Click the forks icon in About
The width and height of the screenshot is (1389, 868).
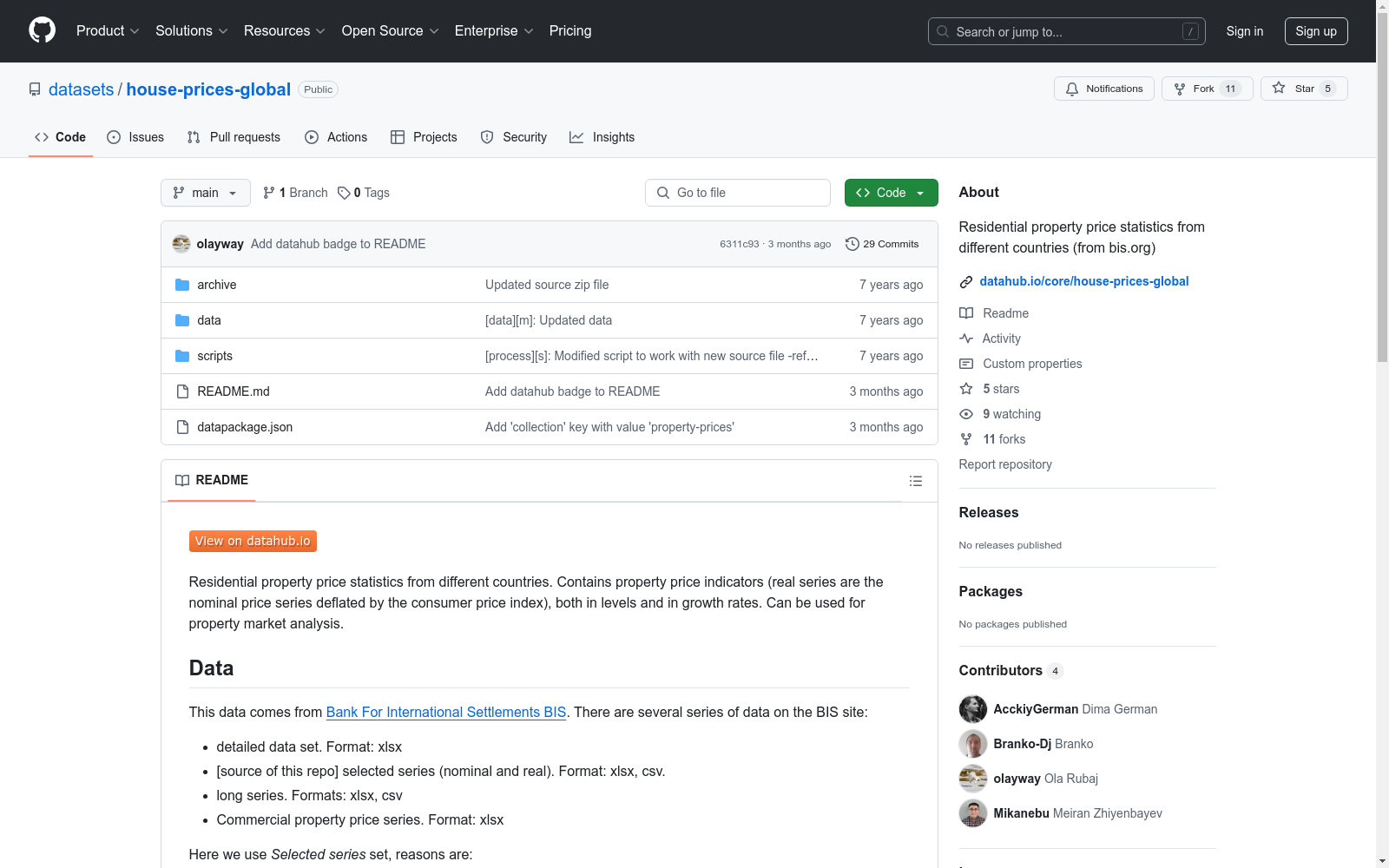pyautogui.click(x=966, y=439)
